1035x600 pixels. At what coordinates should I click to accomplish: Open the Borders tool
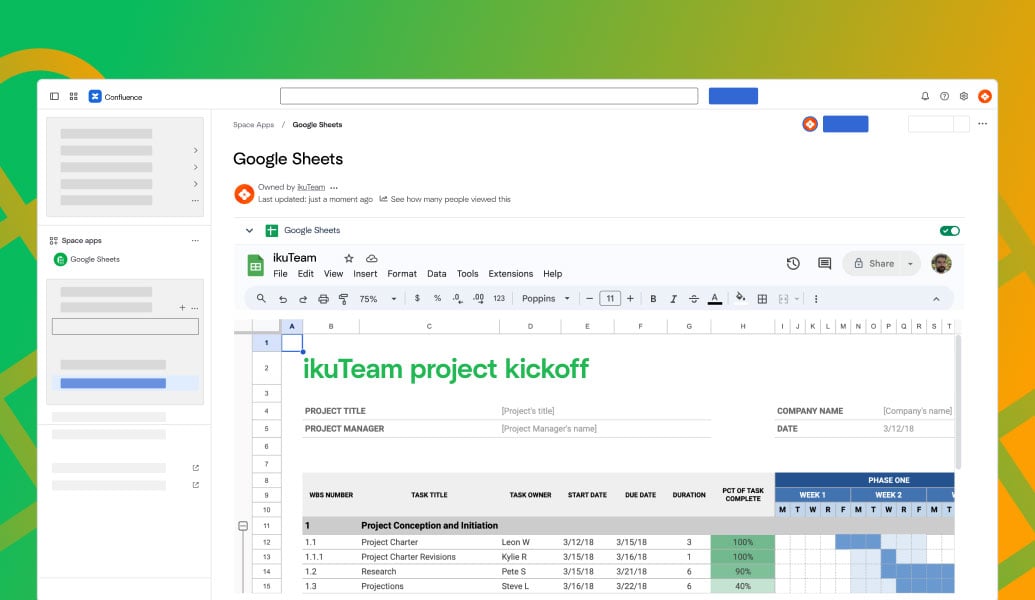tap(762, 298)
